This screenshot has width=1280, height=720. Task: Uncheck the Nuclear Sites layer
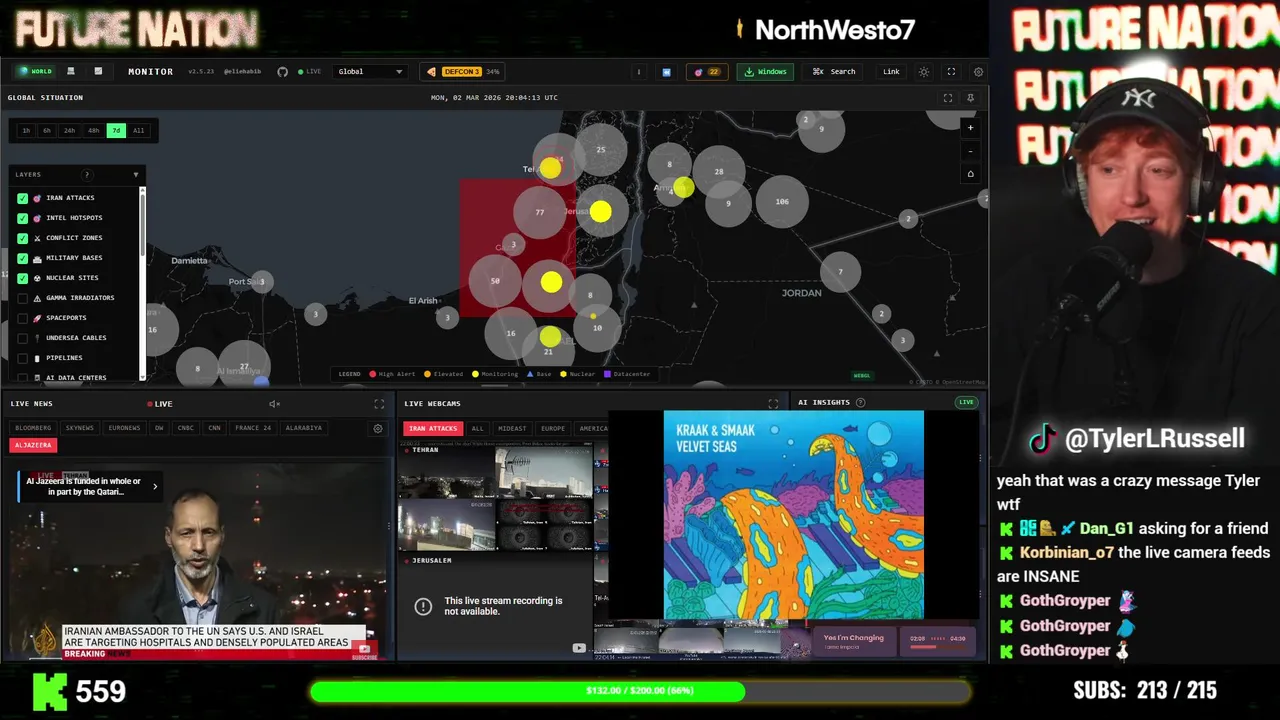coord(23,278)
